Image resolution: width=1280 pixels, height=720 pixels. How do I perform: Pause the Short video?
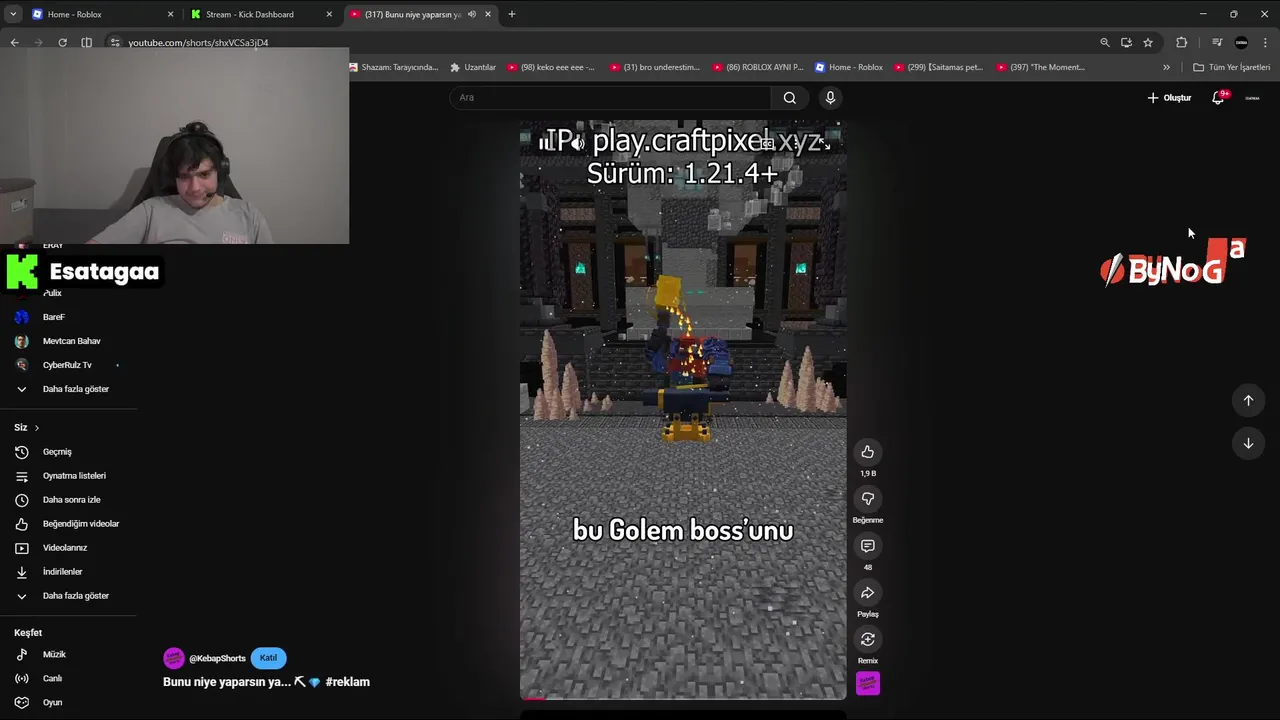coord(545,143)
